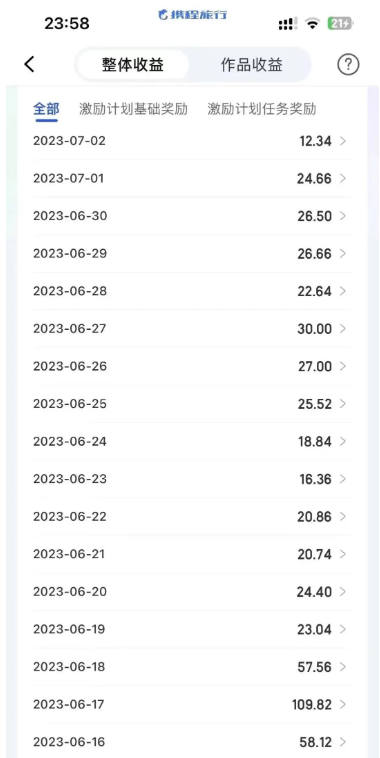Open the 2023-07-01 earnings row

tap(192, 178)
